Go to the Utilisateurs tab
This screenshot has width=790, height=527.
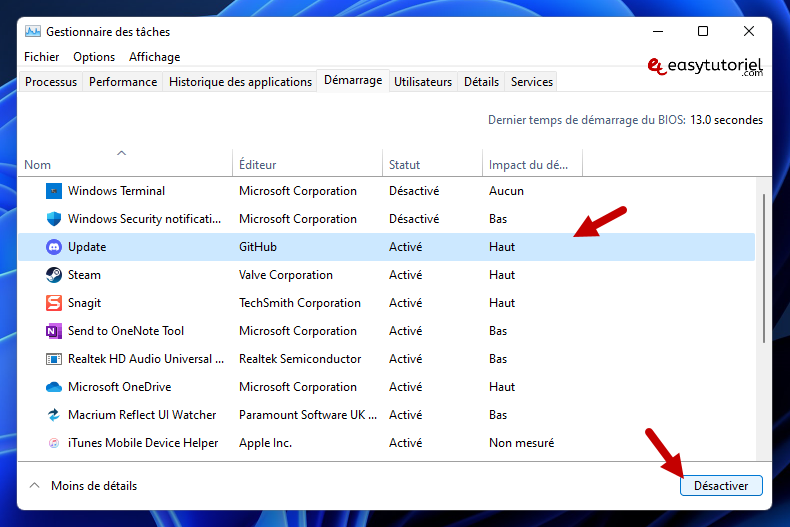click(423, 82)
